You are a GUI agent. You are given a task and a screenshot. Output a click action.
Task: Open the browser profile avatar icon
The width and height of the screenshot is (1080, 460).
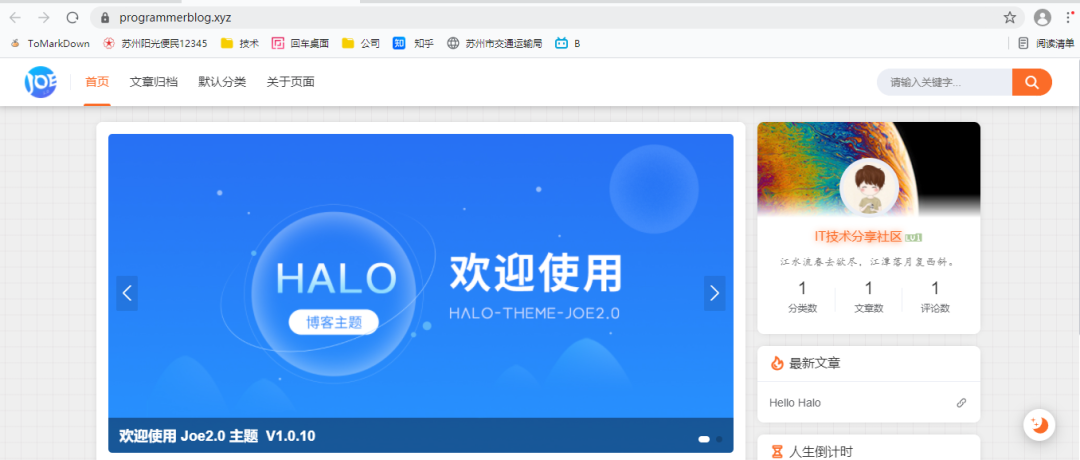(1042, 18)
